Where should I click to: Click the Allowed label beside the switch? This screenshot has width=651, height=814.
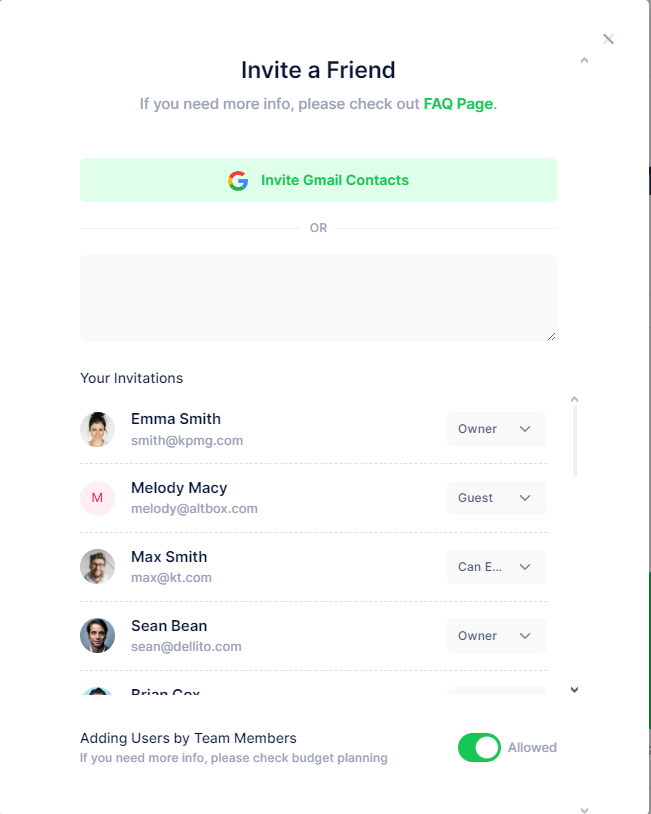pos(532,747)
